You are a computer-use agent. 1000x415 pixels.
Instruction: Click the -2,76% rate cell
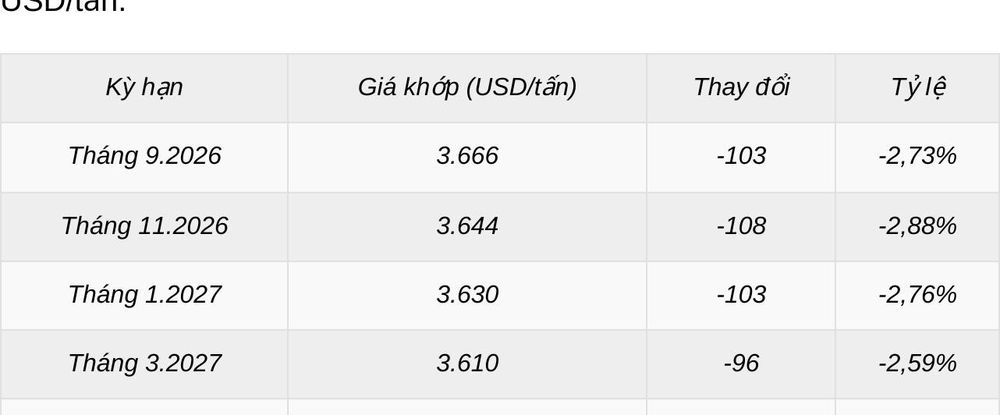point(918,295)
